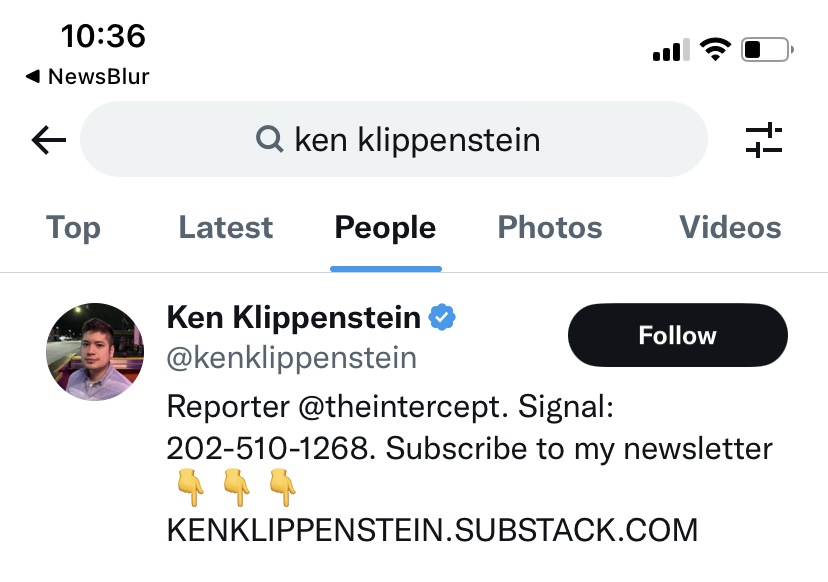Open the search filter settings icon
The width and height of the screenshot is (828, 582).
(x=764, y=140)
